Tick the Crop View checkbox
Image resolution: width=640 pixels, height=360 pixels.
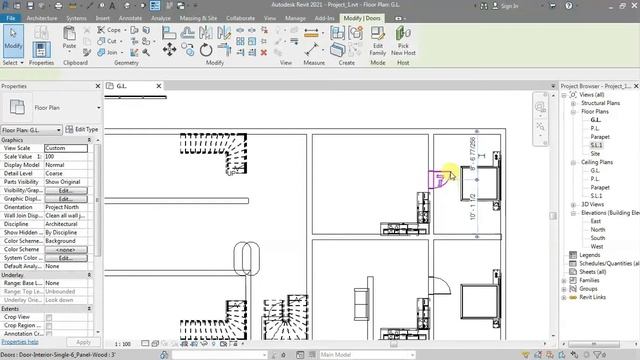tap(49, 317)
